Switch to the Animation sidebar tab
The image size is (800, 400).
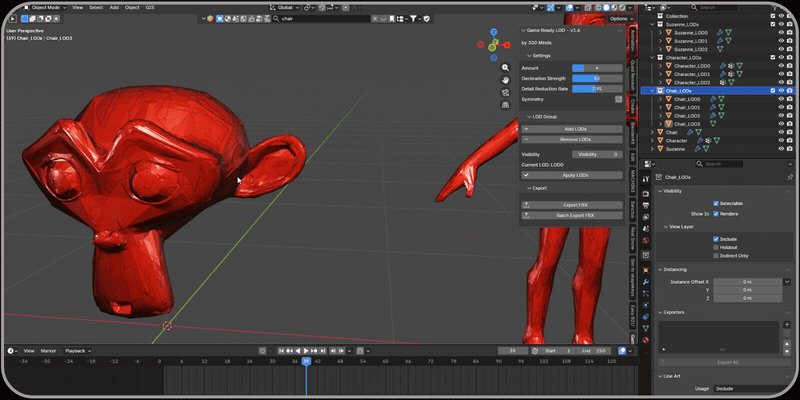tap(633, 40)
